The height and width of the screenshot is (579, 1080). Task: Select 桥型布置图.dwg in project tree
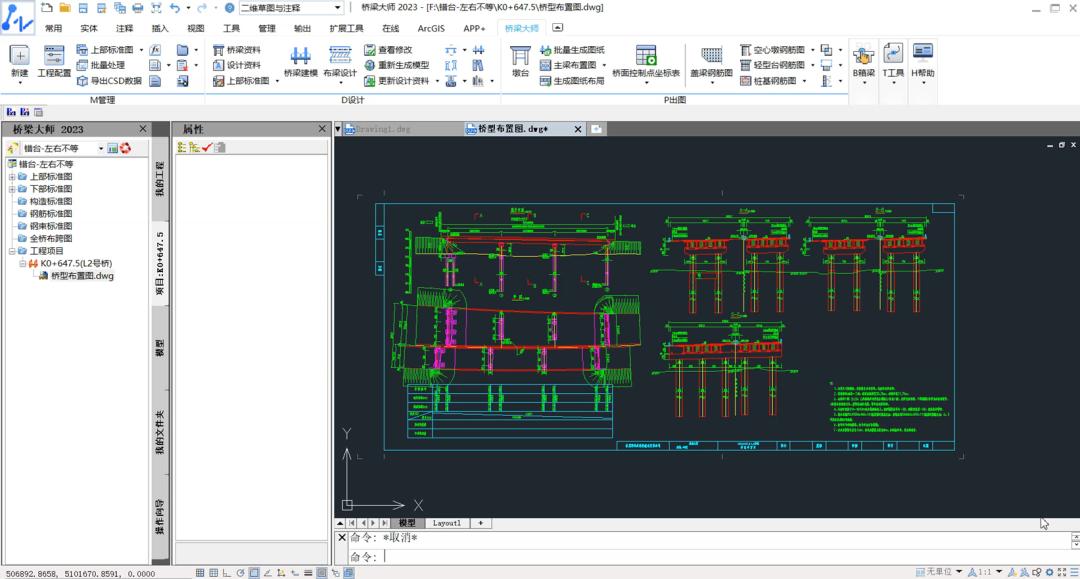82,276
